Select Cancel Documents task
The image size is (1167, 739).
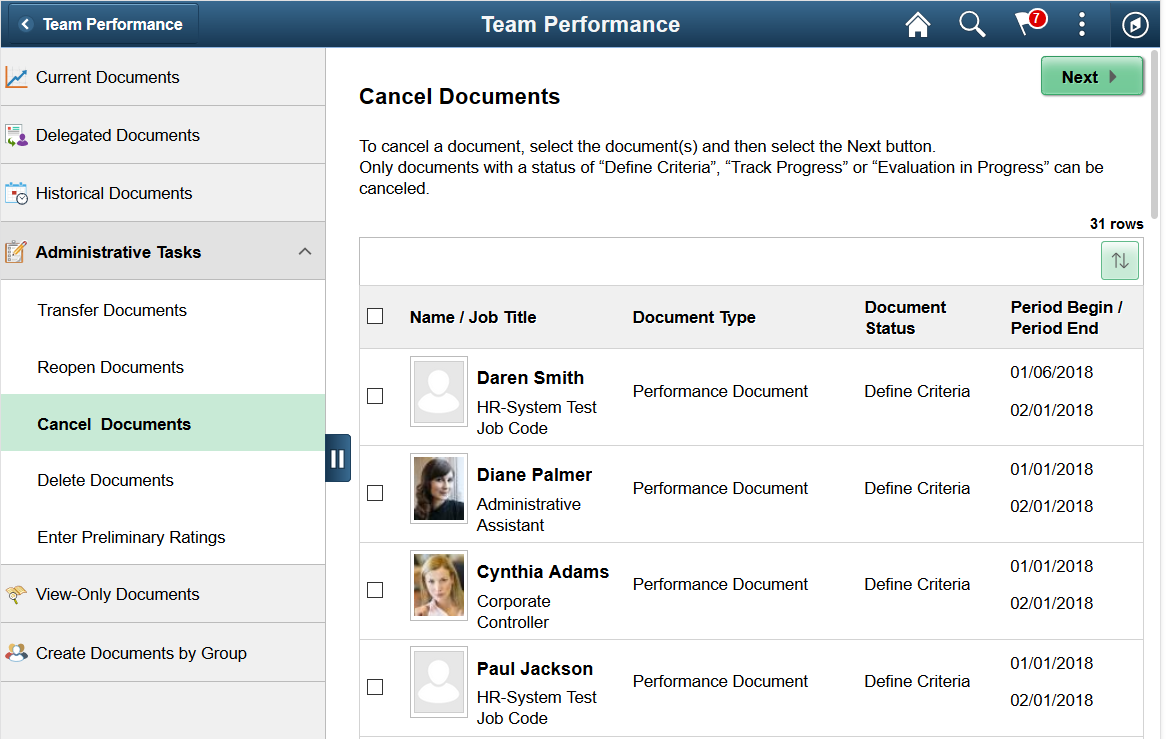coord(163,424)
